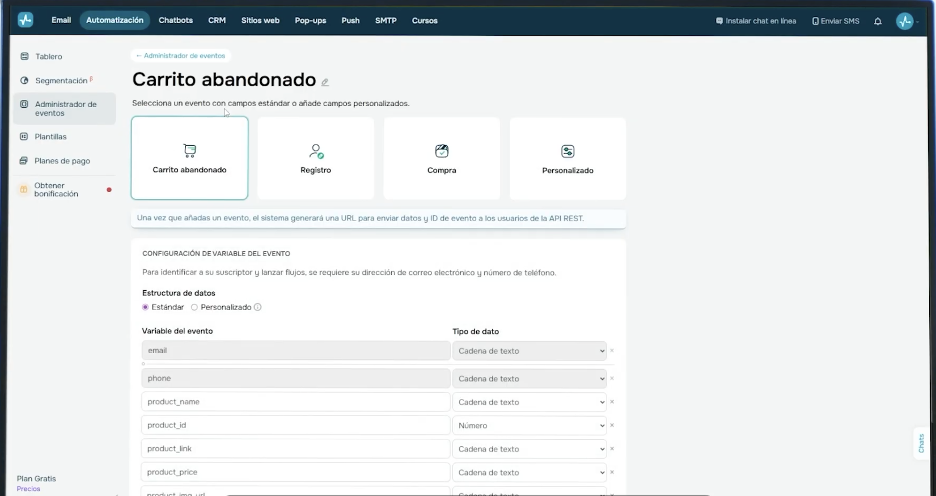
Task: Open the Sitios web top menu
Action: 260,20
